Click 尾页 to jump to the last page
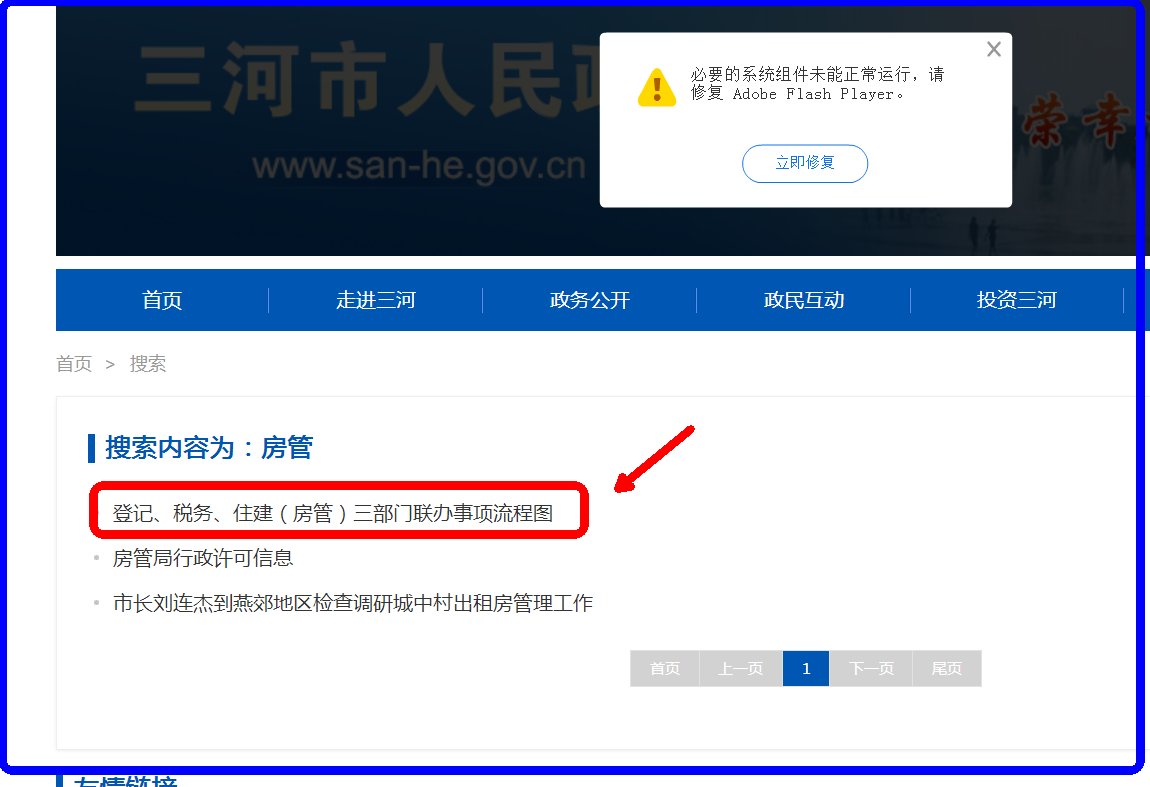The height and width of the screenshot is (787, 1150). (x=946, y=668)
